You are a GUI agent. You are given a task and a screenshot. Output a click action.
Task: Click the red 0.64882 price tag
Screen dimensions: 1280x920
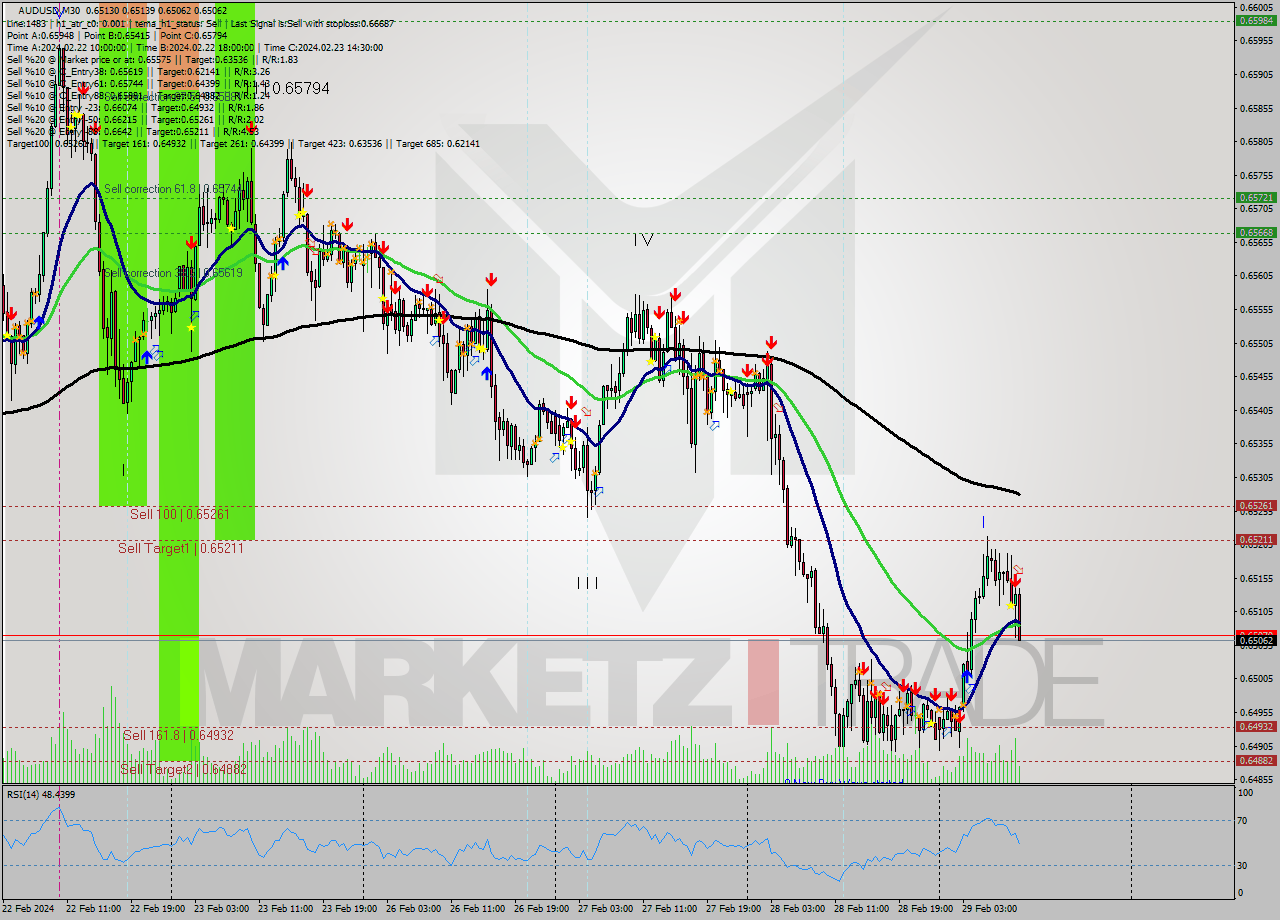click(x=1256, y=761)
